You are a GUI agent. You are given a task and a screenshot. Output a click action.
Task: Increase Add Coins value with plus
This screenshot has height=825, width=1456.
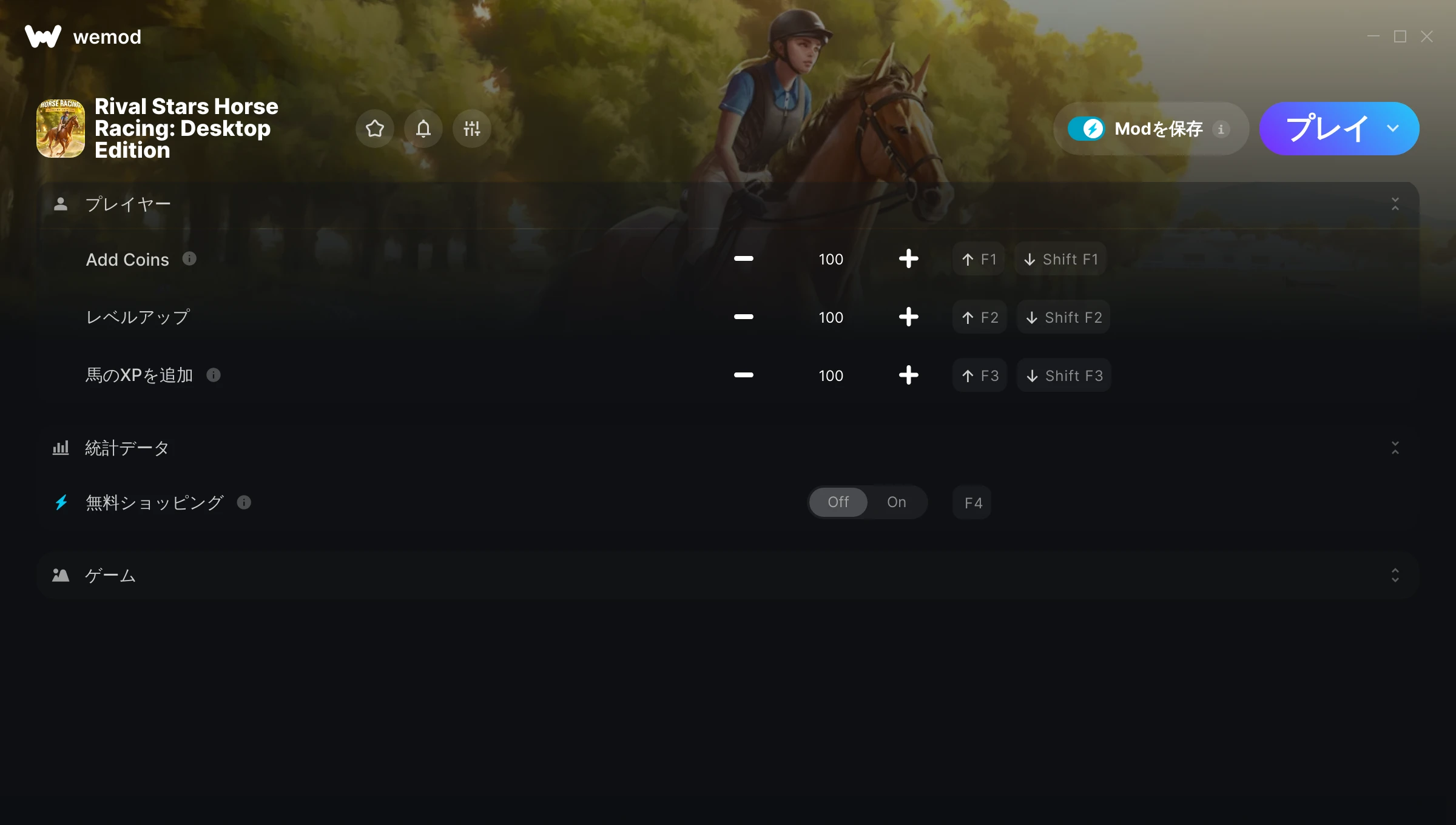point(909,259)
